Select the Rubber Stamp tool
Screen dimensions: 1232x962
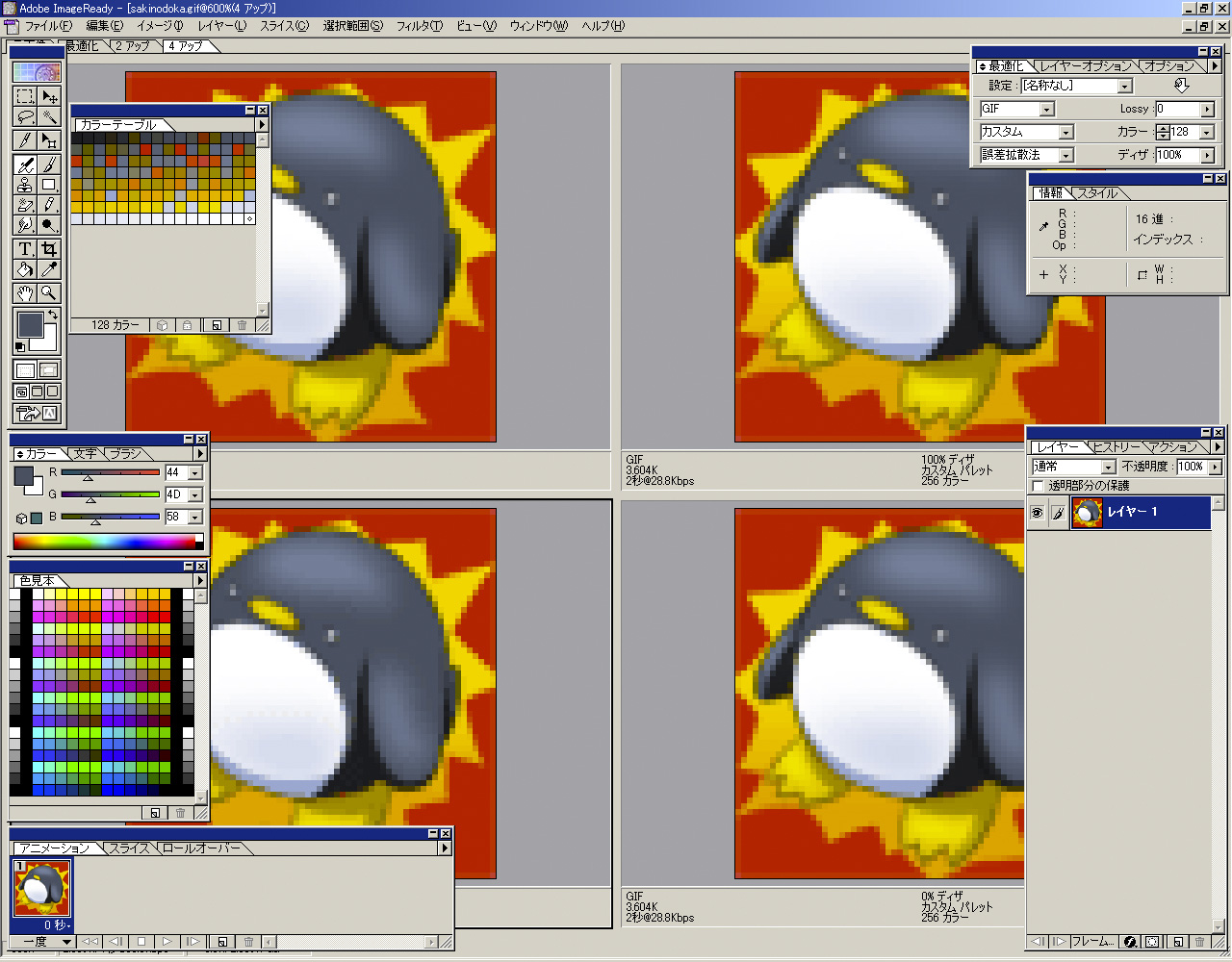25,185
